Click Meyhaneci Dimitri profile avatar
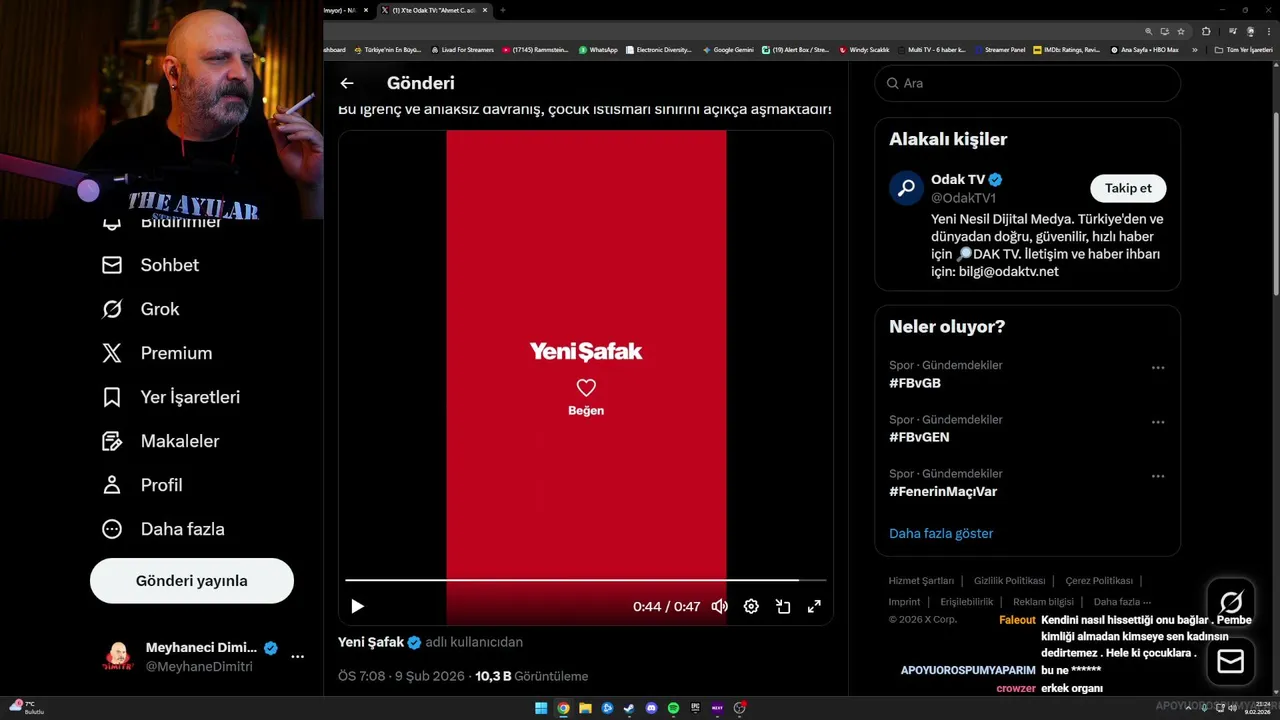The image size is (1280, 720). click(118, 657)
